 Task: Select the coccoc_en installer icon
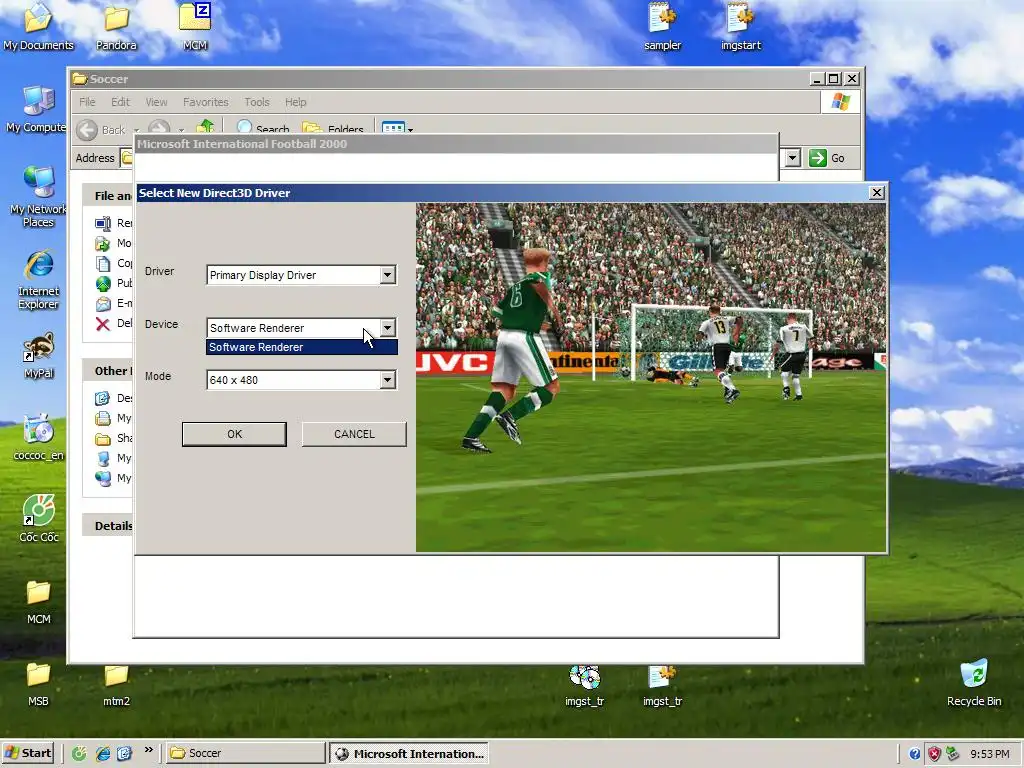click(38, 438)
